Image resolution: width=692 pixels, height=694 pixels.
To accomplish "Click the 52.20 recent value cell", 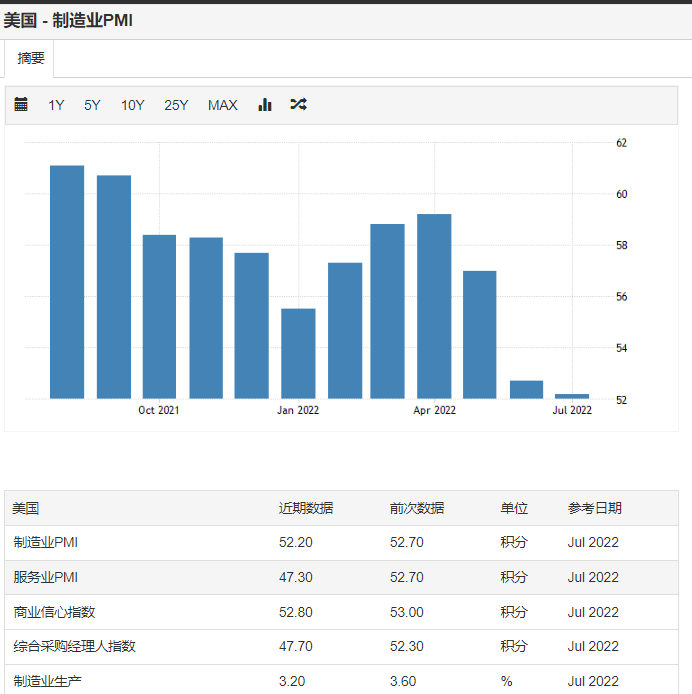I will 296,542.
